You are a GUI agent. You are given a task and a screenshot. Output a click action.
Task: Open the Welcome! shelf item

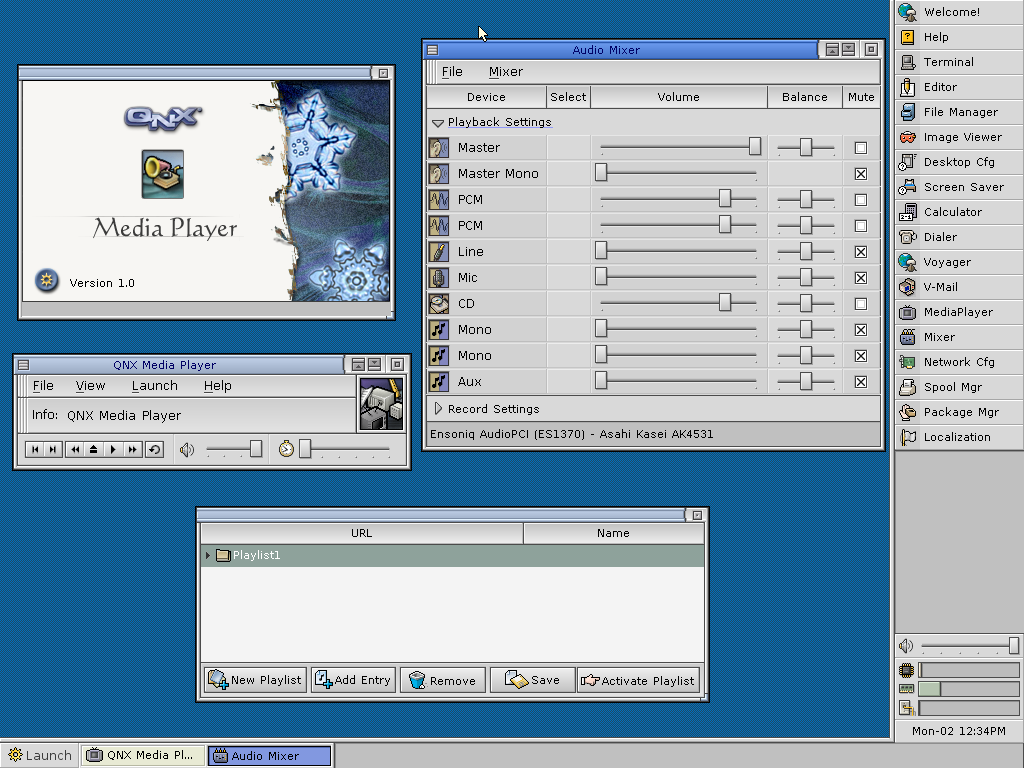(959, 12)
